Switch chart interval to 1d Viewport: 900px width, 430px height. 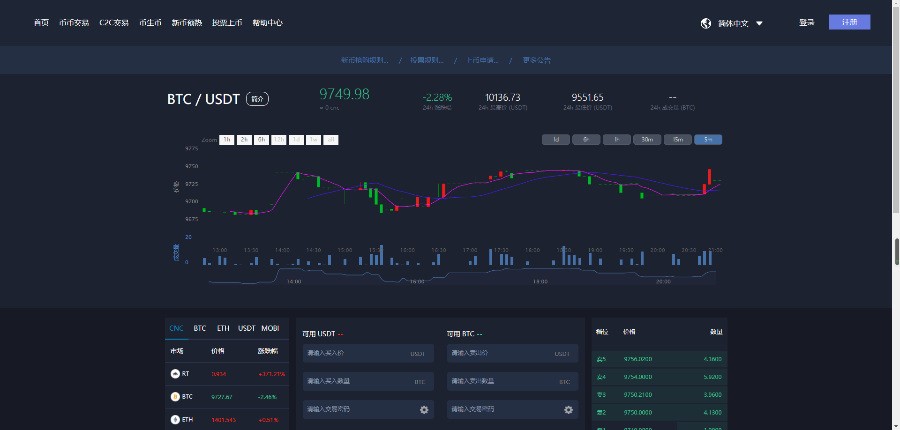click(x=555, y=140)
